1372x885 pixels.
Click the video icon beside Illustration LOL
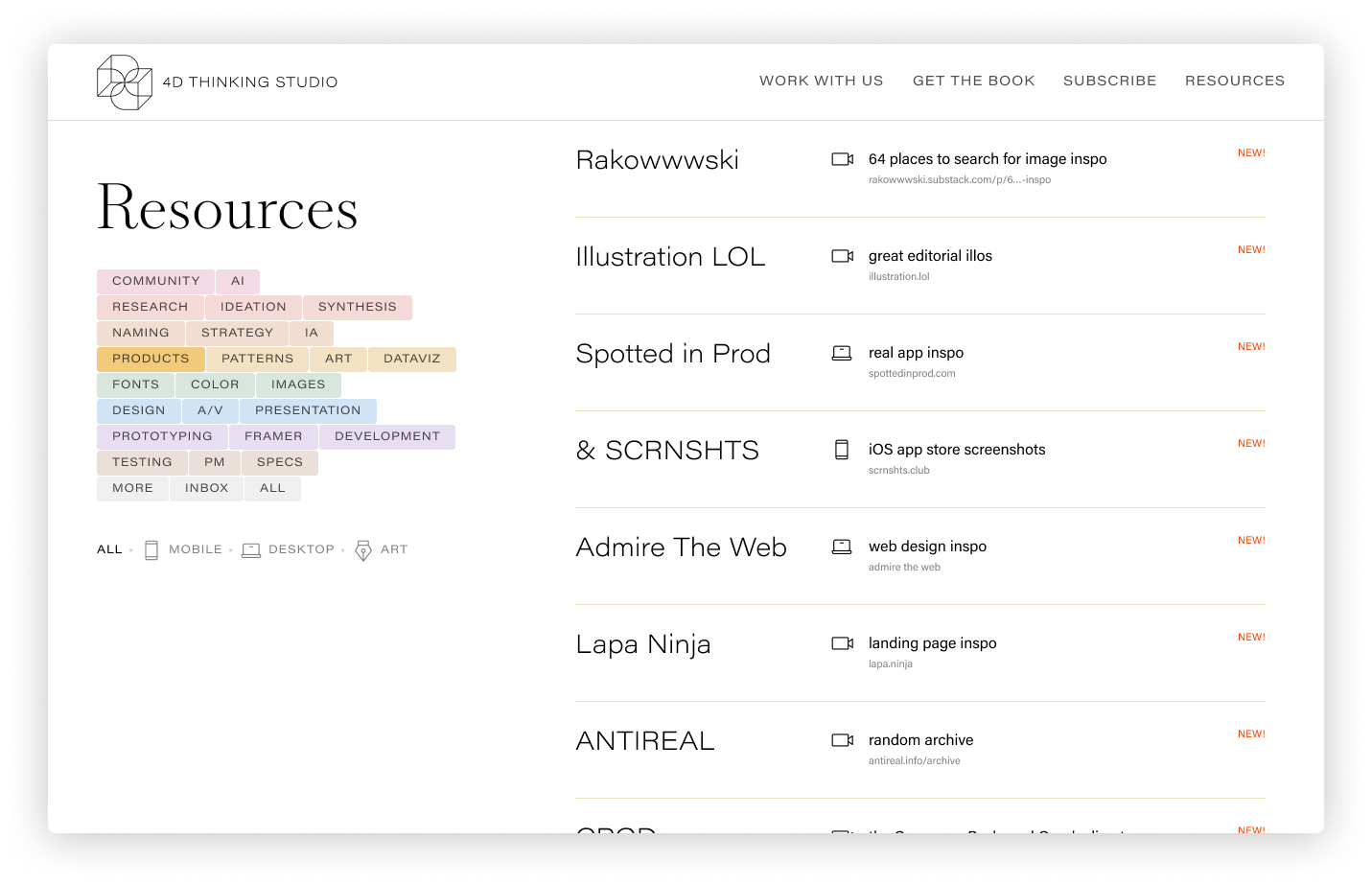click(x=842, y=256)
